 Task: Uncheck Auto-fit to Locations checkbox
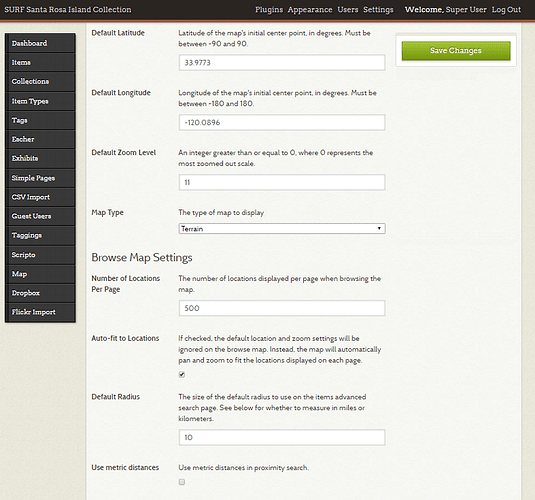pyautogui.click(x=182, y=374)
